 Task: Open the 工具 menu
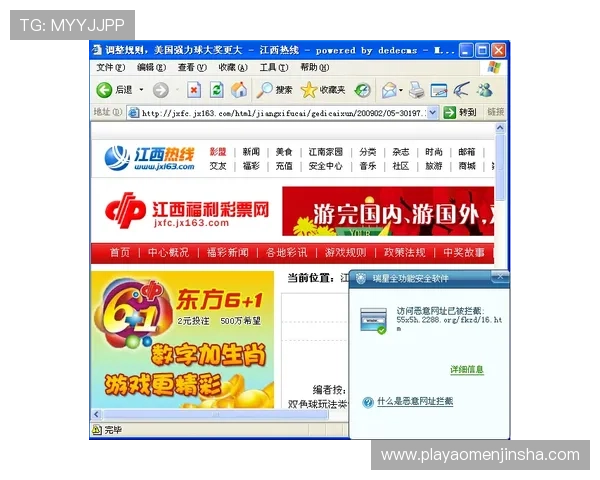click(274, 68)
